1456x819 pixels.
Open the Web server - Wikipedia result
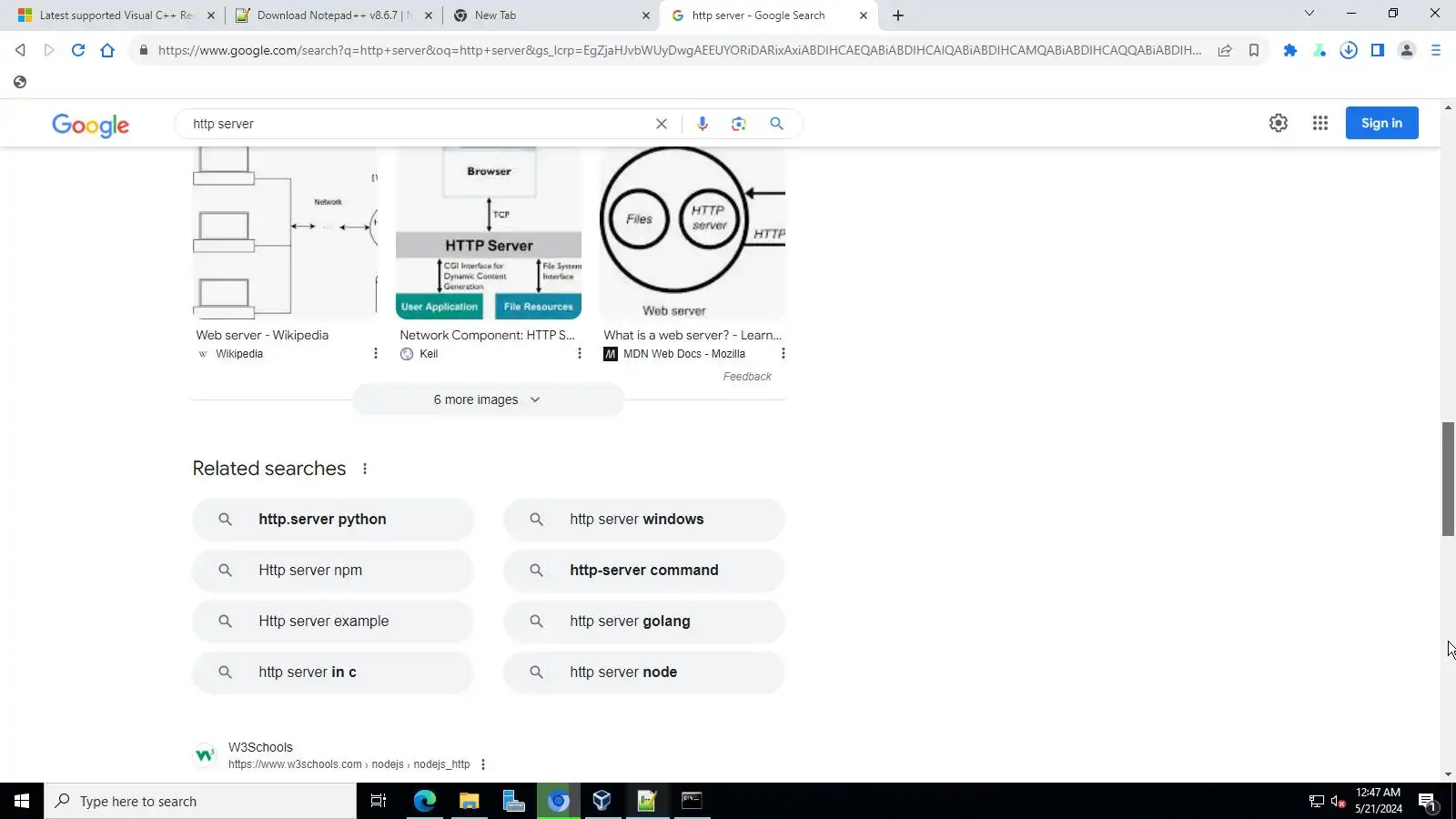click(x=262, y=335)
